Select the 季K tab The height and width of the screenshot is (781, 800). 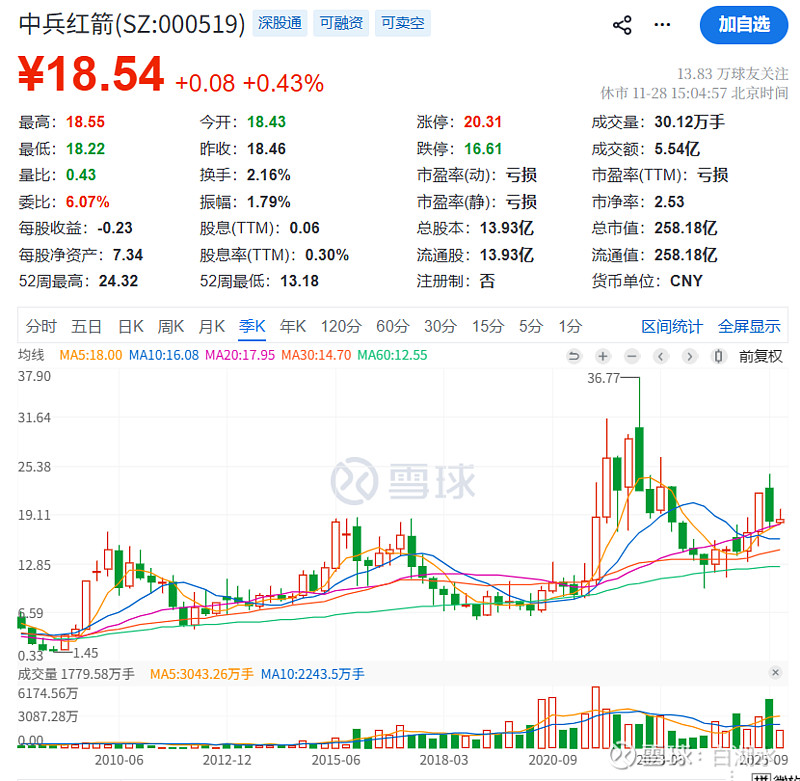point(252,326)
